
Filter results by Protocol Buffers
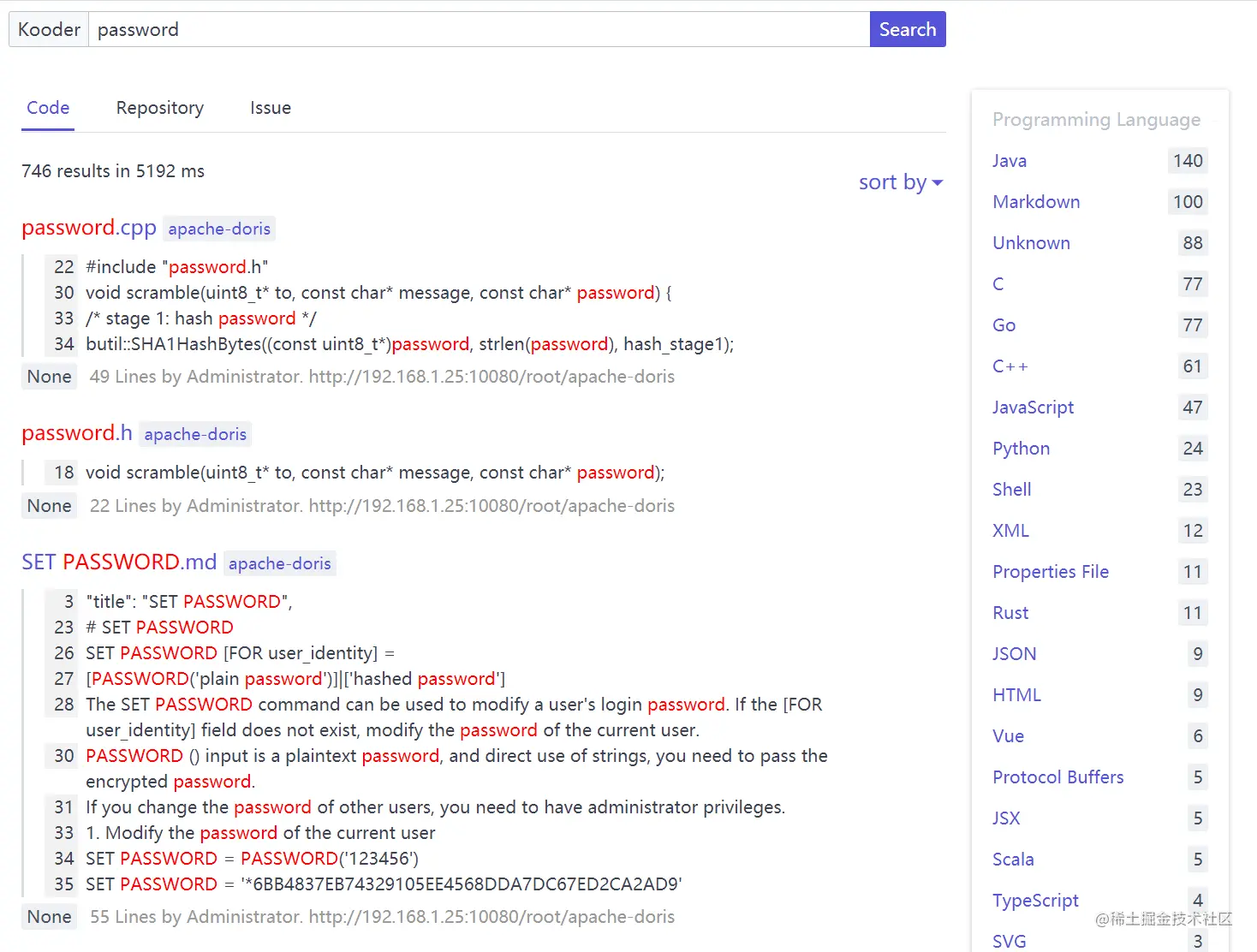(x=1058, y=777)
